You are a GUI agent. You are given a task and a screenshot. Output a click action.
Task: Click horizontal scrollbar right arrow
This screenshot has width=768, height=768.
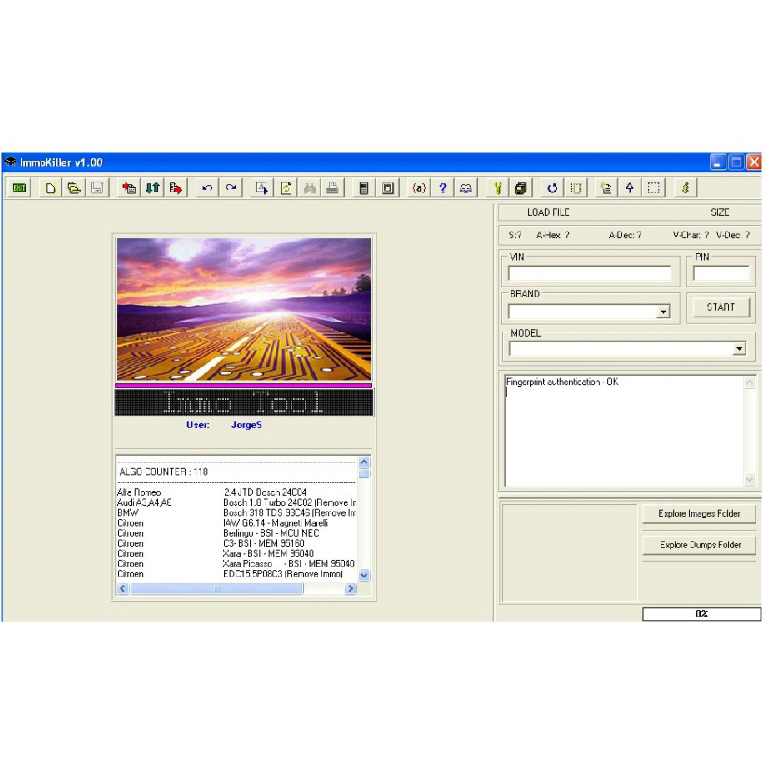[x=350, y=588]
